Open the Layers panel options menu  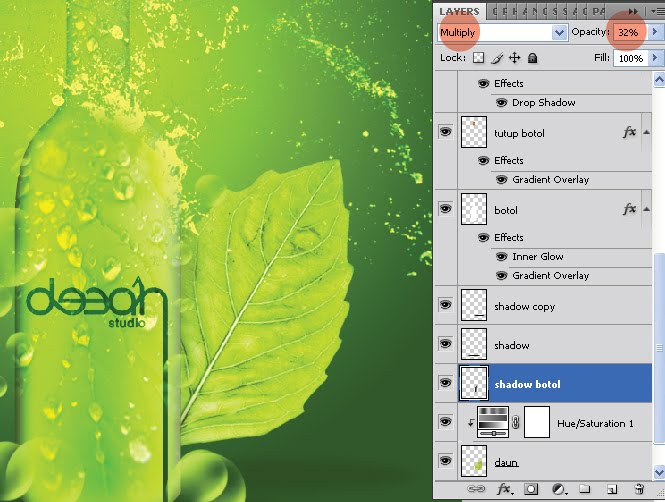coord(657,12)
